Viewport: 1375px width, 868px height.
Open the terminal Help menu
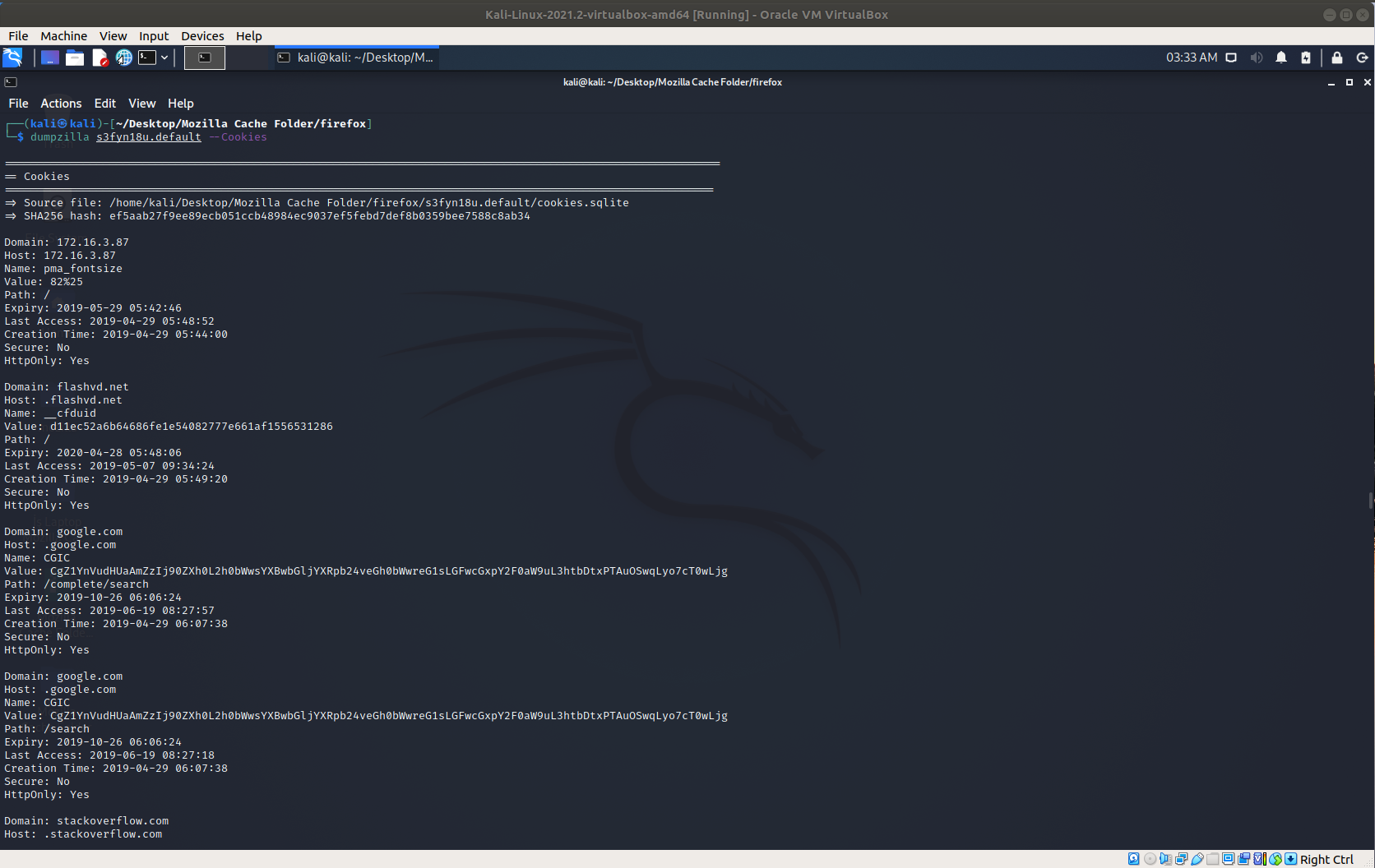coord(181,104)
